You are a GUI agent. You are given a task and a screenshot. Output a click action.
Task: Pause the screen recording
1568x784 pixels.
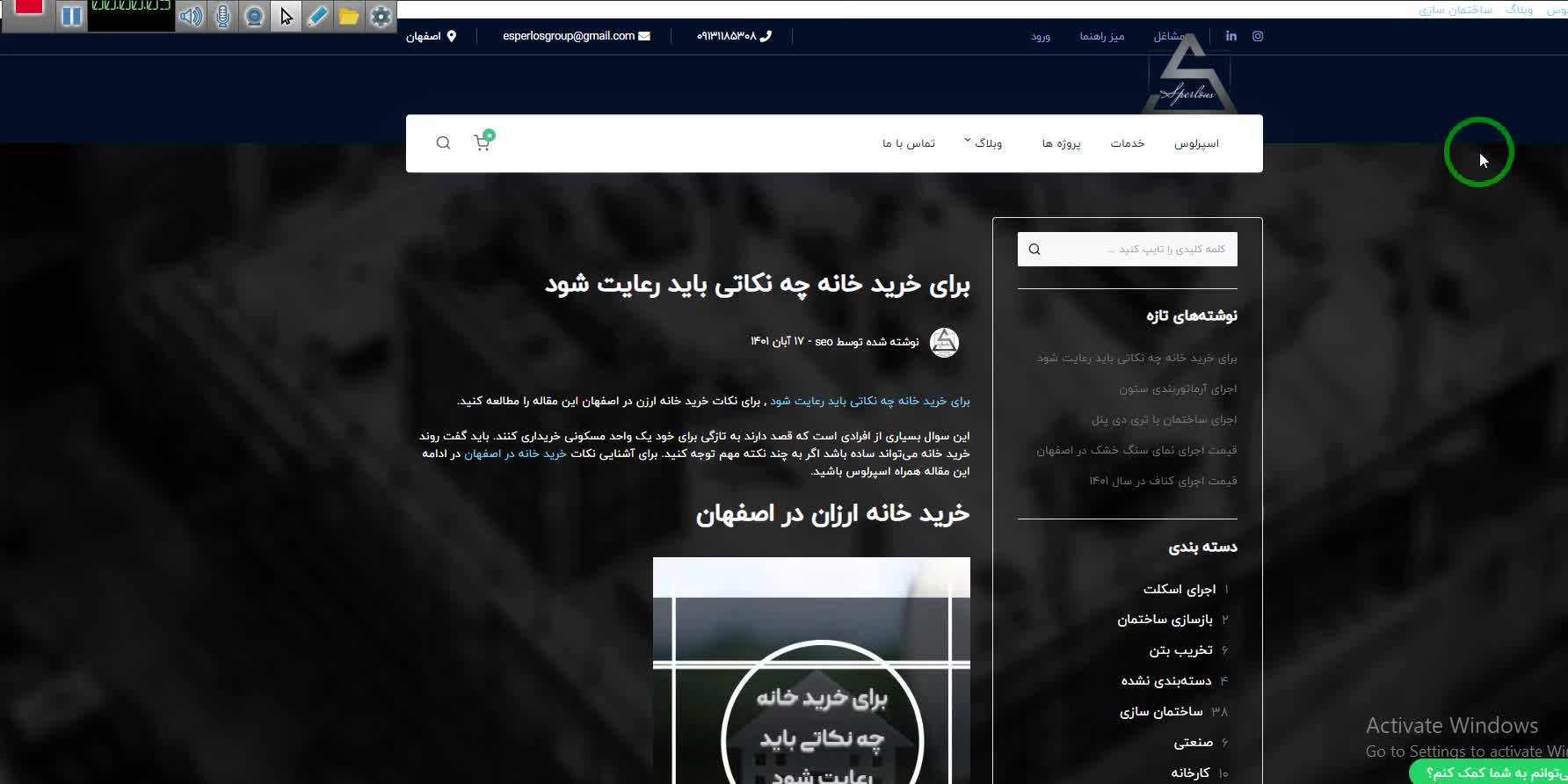click(x=71, y=16)
